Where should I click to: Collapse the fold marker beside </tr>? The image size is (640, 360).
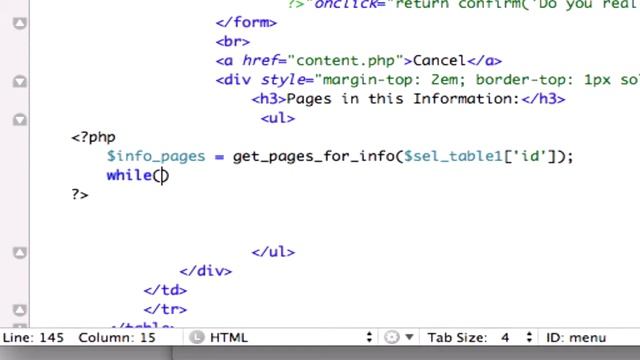pos(20,310)
